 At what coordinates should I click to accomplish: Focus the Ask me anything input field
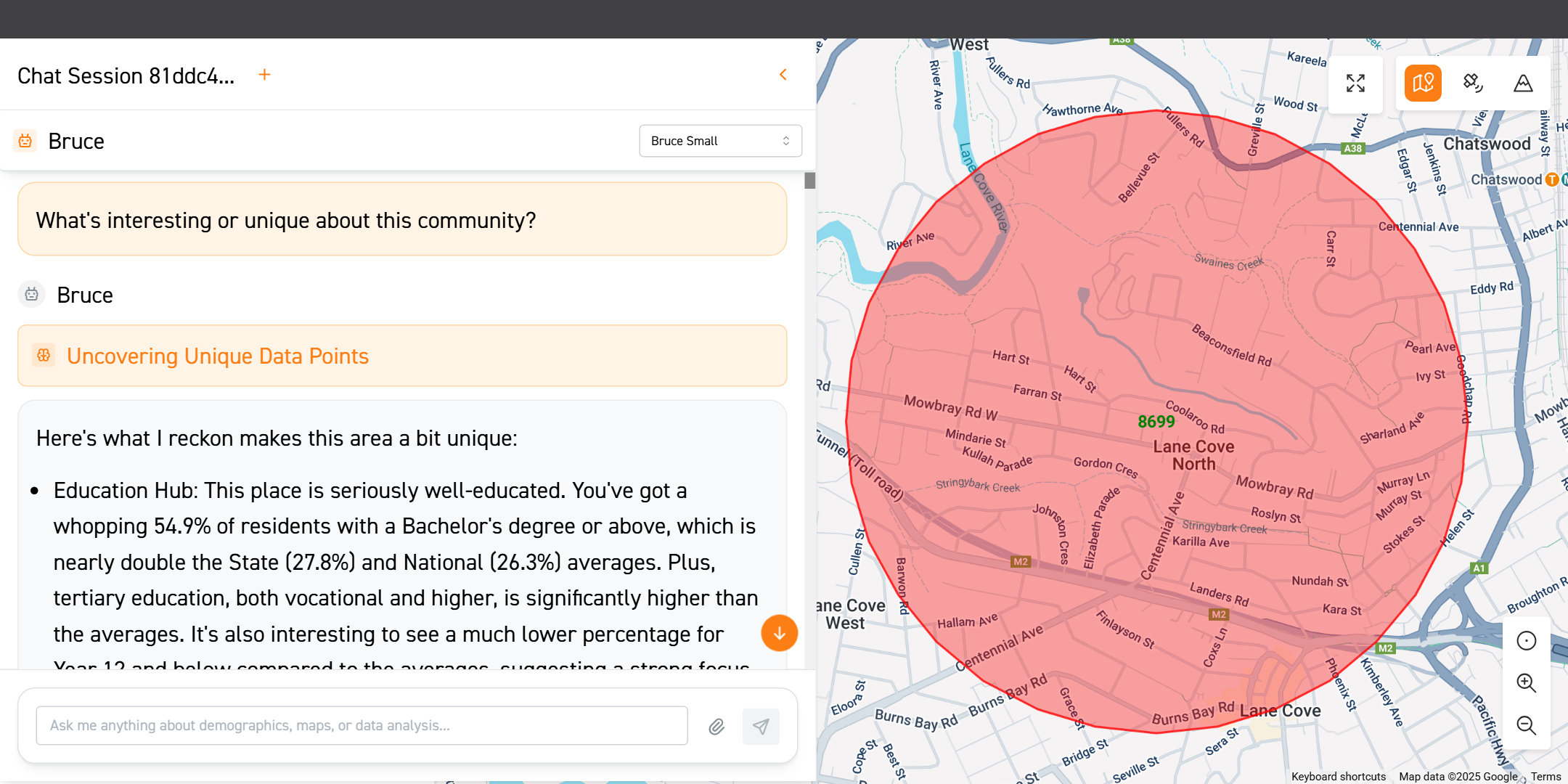[x=362, y=726]
